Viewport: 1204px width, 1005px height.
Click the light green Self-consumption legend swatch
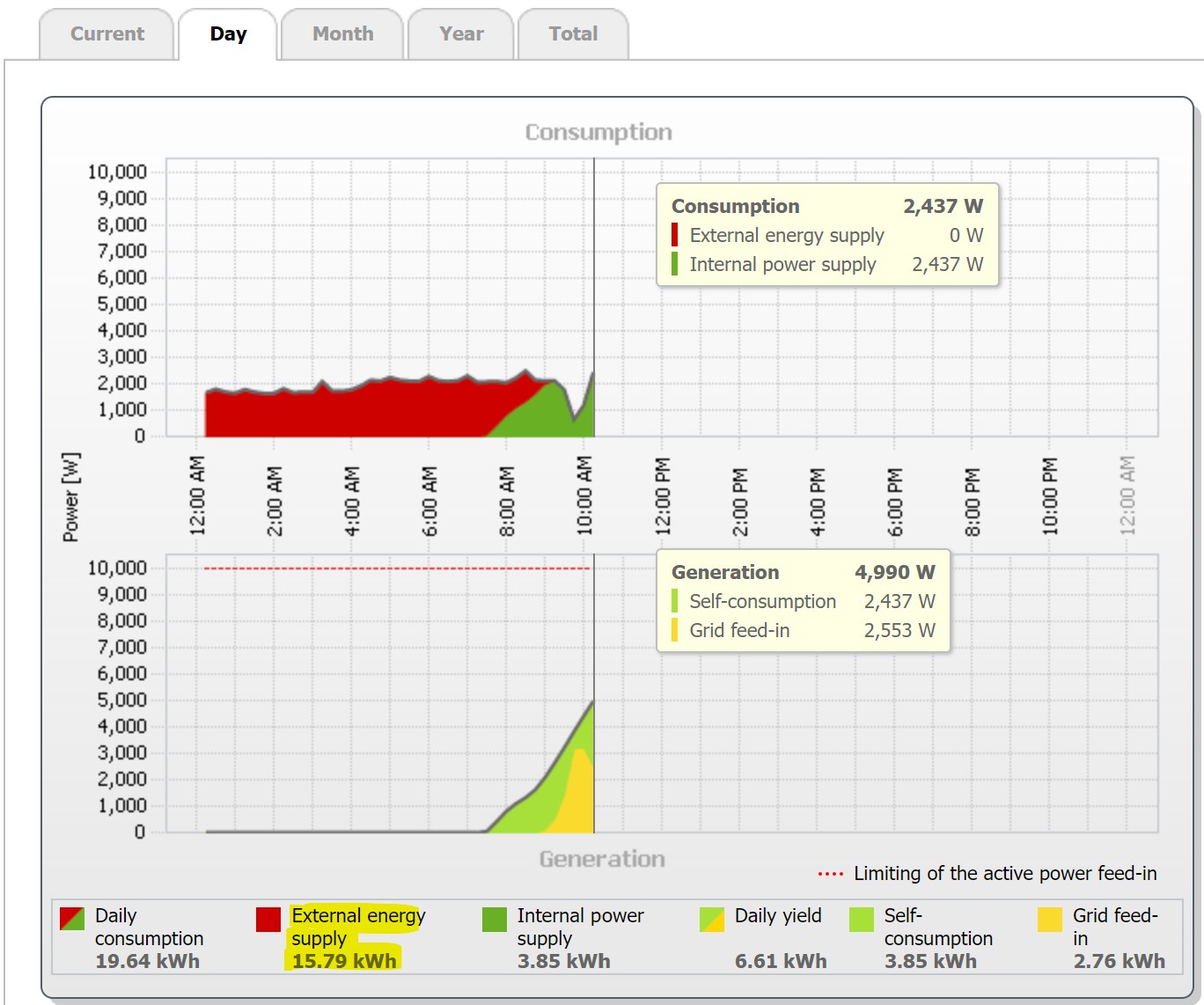pyautogui.click(x=862, y=920)
